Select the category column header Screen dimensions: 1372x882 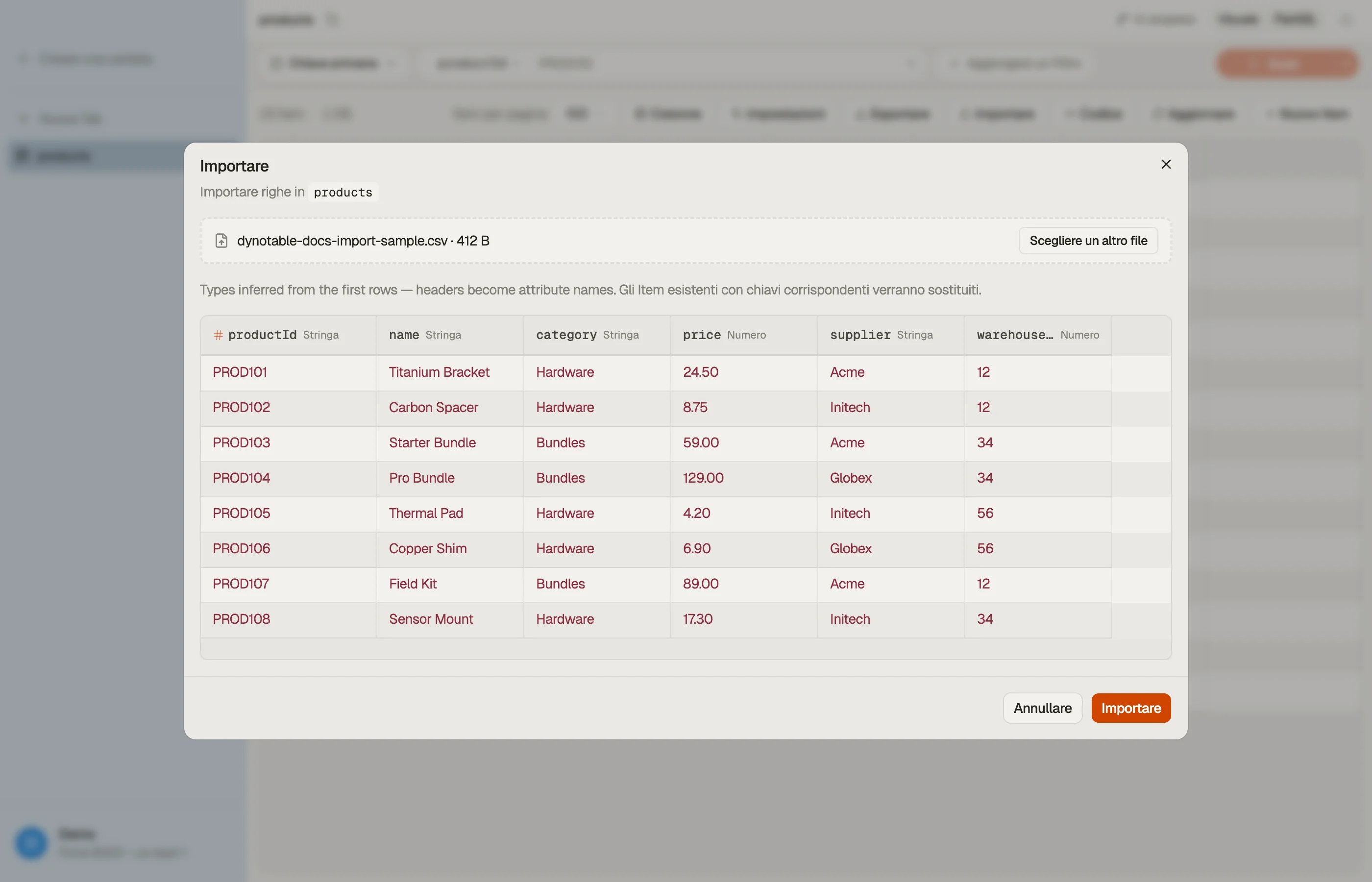tap(597, 335)
